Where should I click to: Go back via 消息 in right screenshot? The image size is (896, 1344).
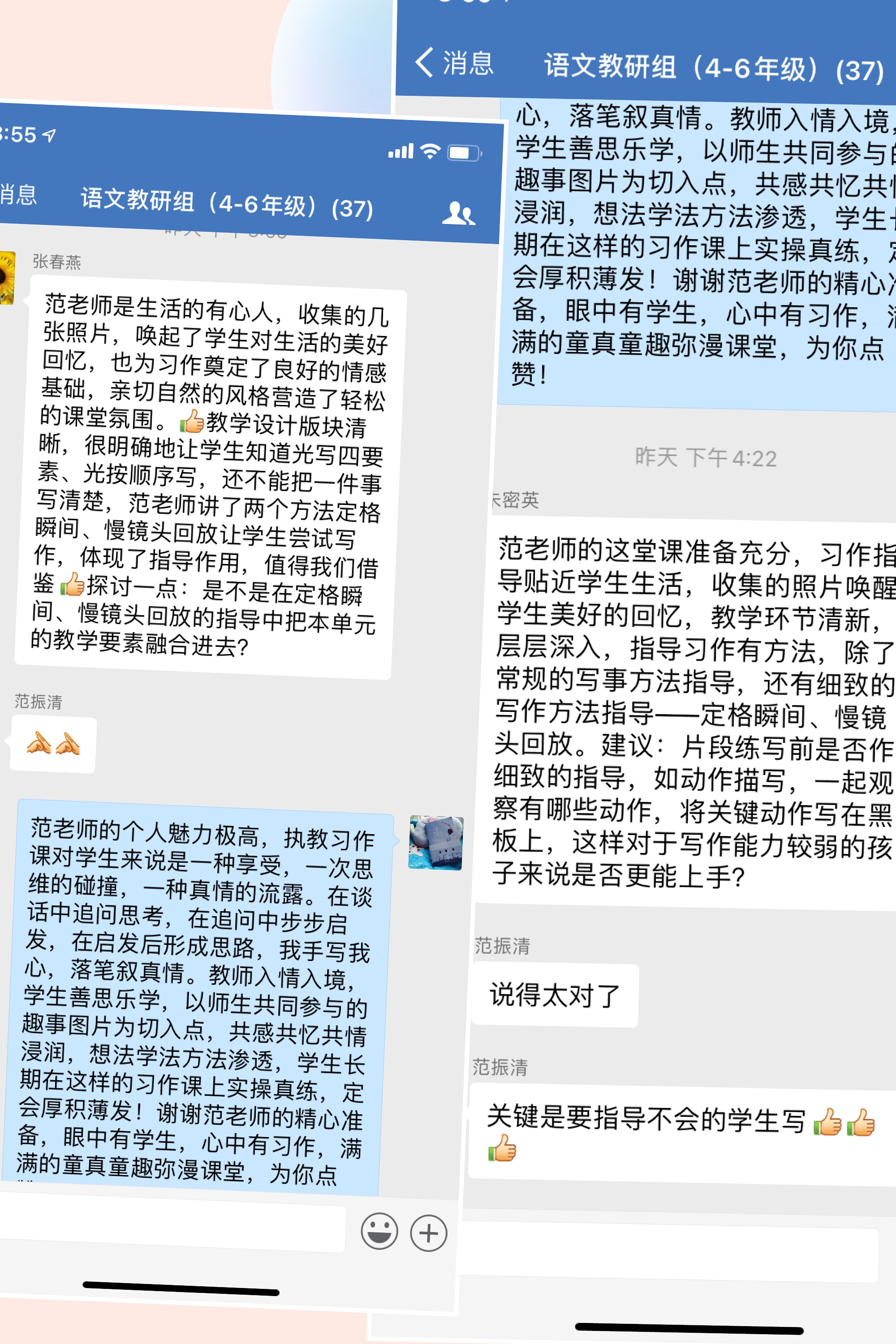468,63
